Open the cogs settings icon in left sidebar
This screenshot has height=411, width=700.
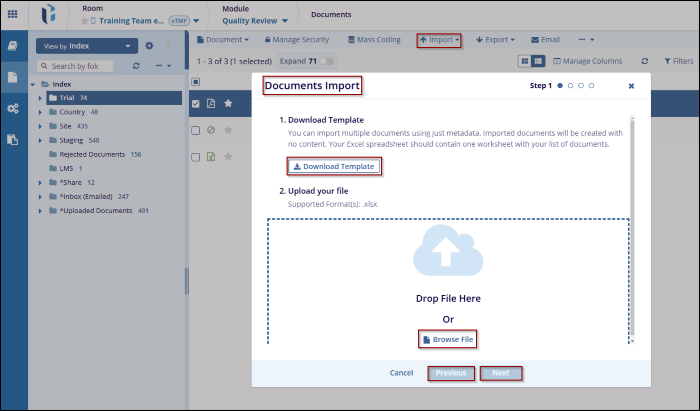[x=13, y=108]
